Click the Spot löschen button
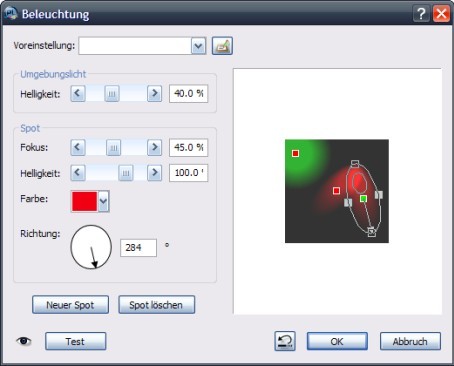 (156, 305)
